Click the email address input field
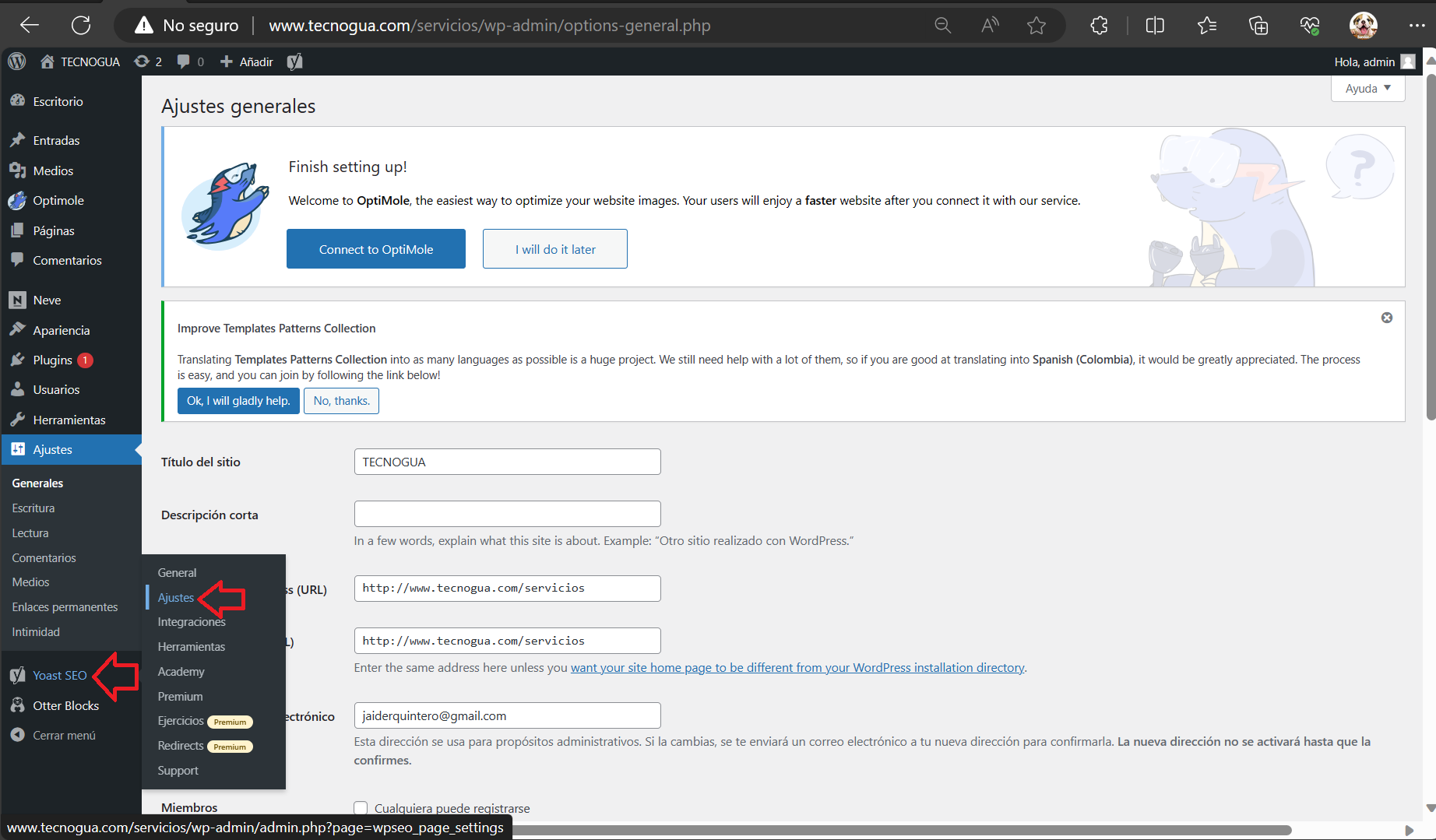The width and height of the screenshot is (1436, 840). point(507,715)
